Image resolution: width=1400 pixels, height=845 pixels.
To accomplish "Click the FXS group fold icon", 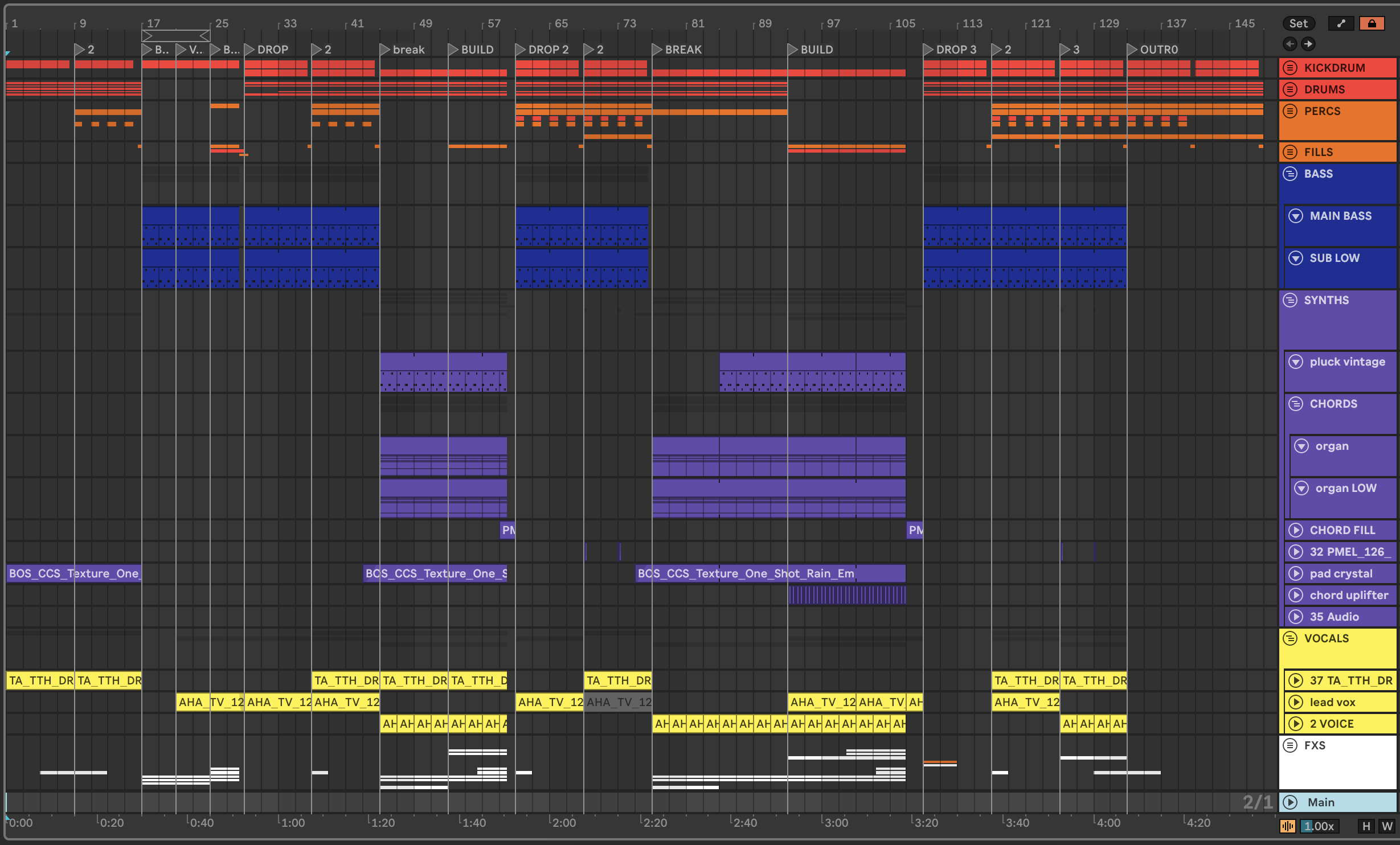I will point(1291,745).
